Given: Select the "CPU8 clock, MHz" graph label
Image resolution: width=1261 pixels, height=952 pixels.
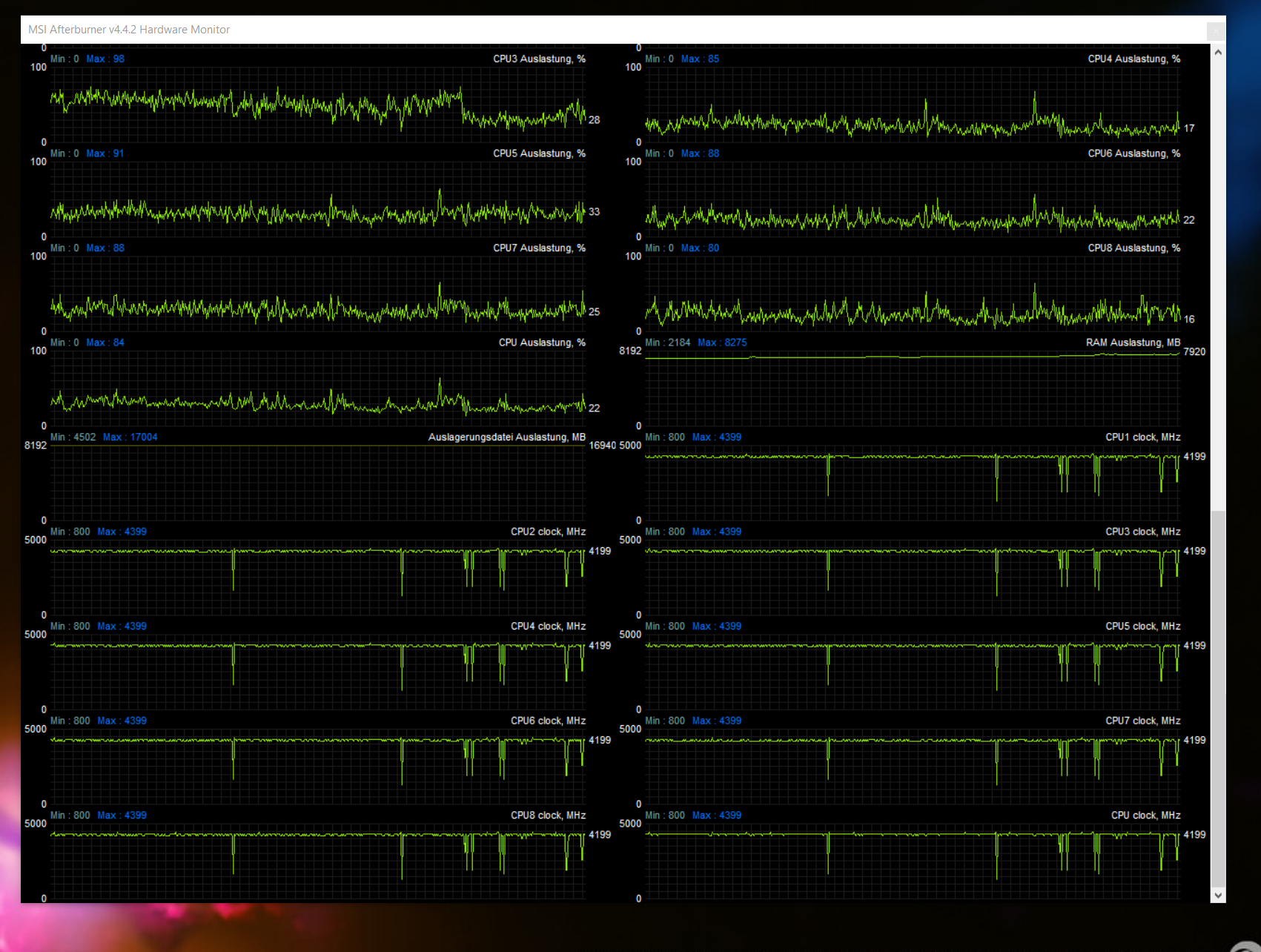Looking at the screenshot, I should point(548,815).
